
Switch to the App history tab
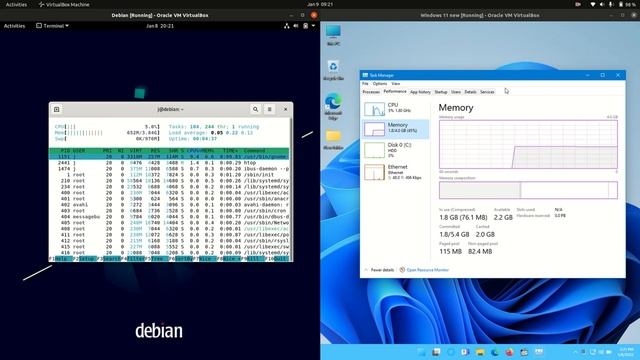click(x=420, y=92)
